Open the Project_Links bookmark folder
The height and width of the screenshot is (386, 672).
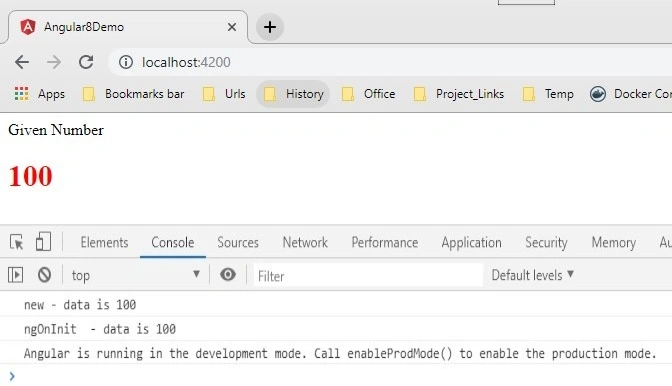[459, 93]
